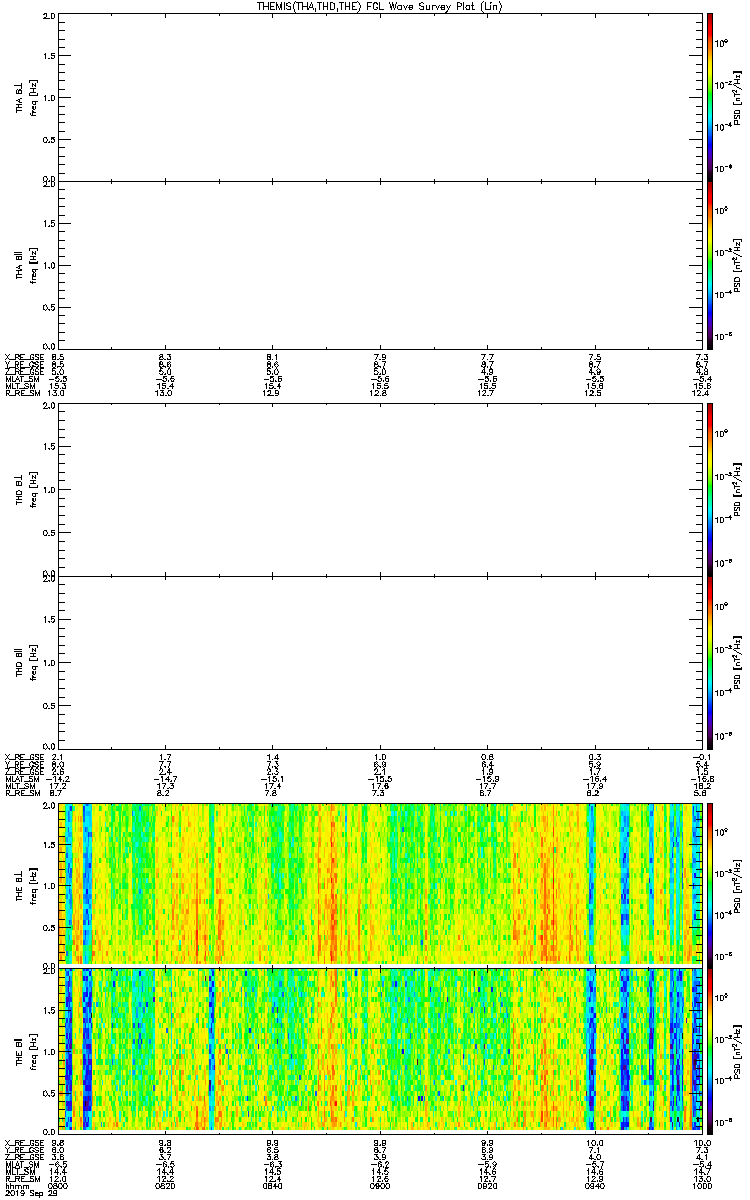Click the 0900 time tick label

[379, 1187]
